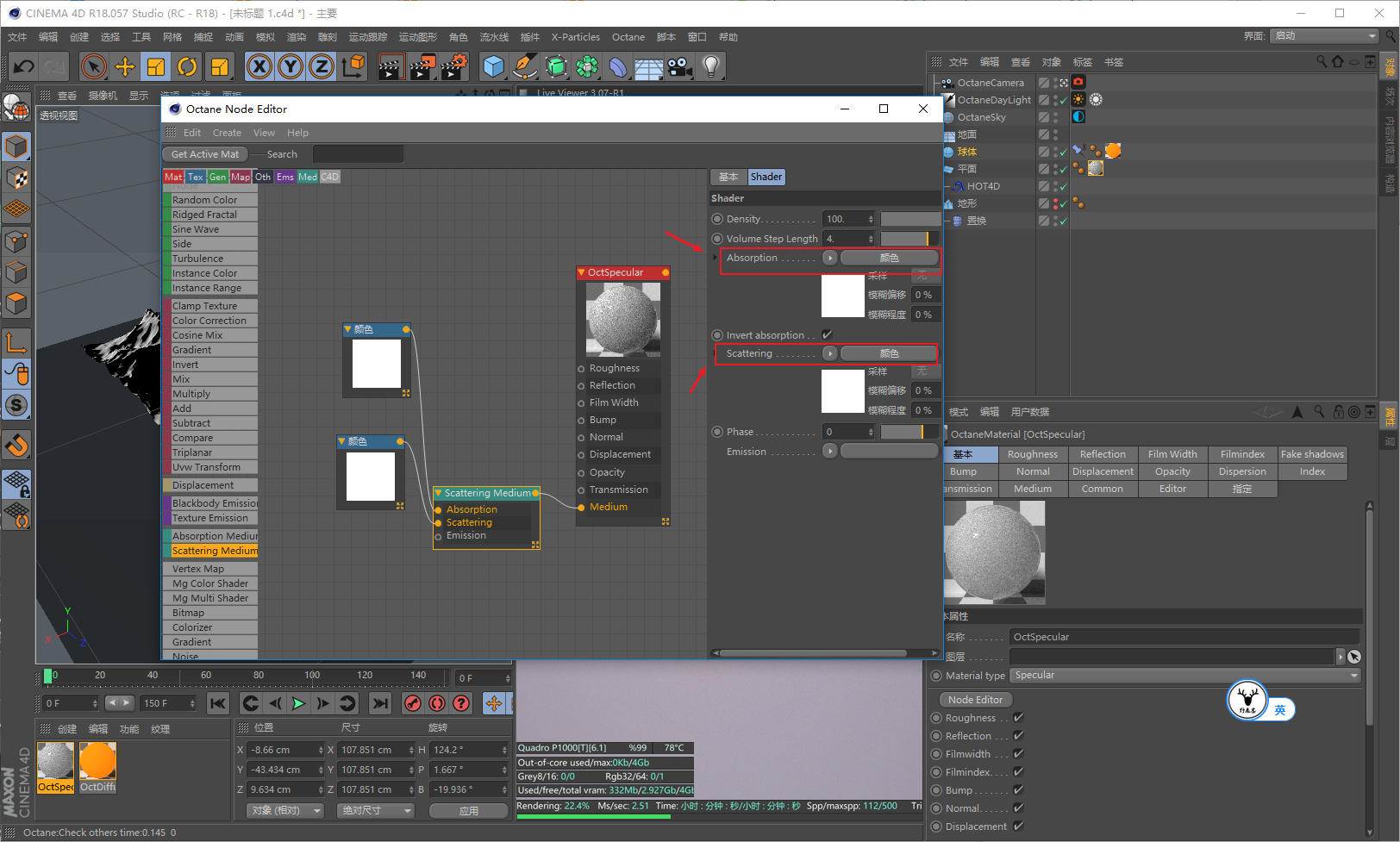
Task: Add a light object
Action: (x=710, y=66)
